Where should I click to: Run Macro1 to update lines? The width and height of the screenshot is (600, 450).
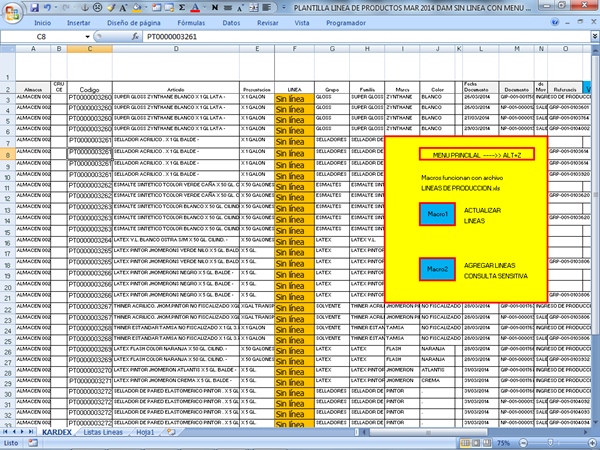coord(435,214)
